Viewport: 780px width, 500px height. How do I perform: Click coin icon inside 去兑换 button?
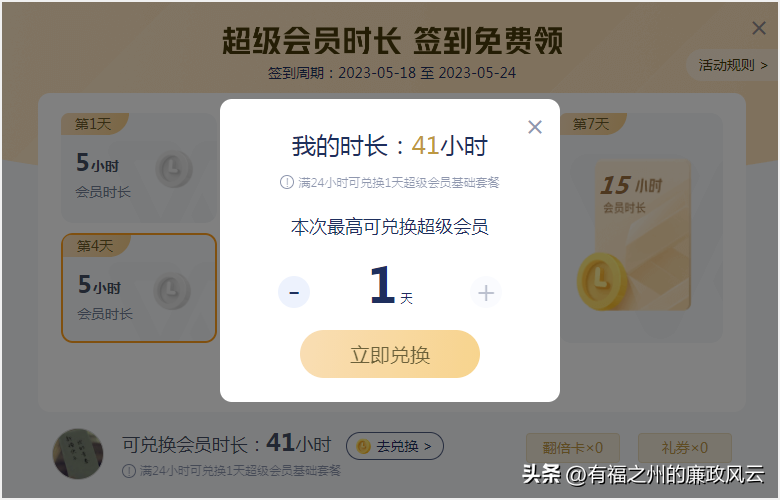(364, 446)
